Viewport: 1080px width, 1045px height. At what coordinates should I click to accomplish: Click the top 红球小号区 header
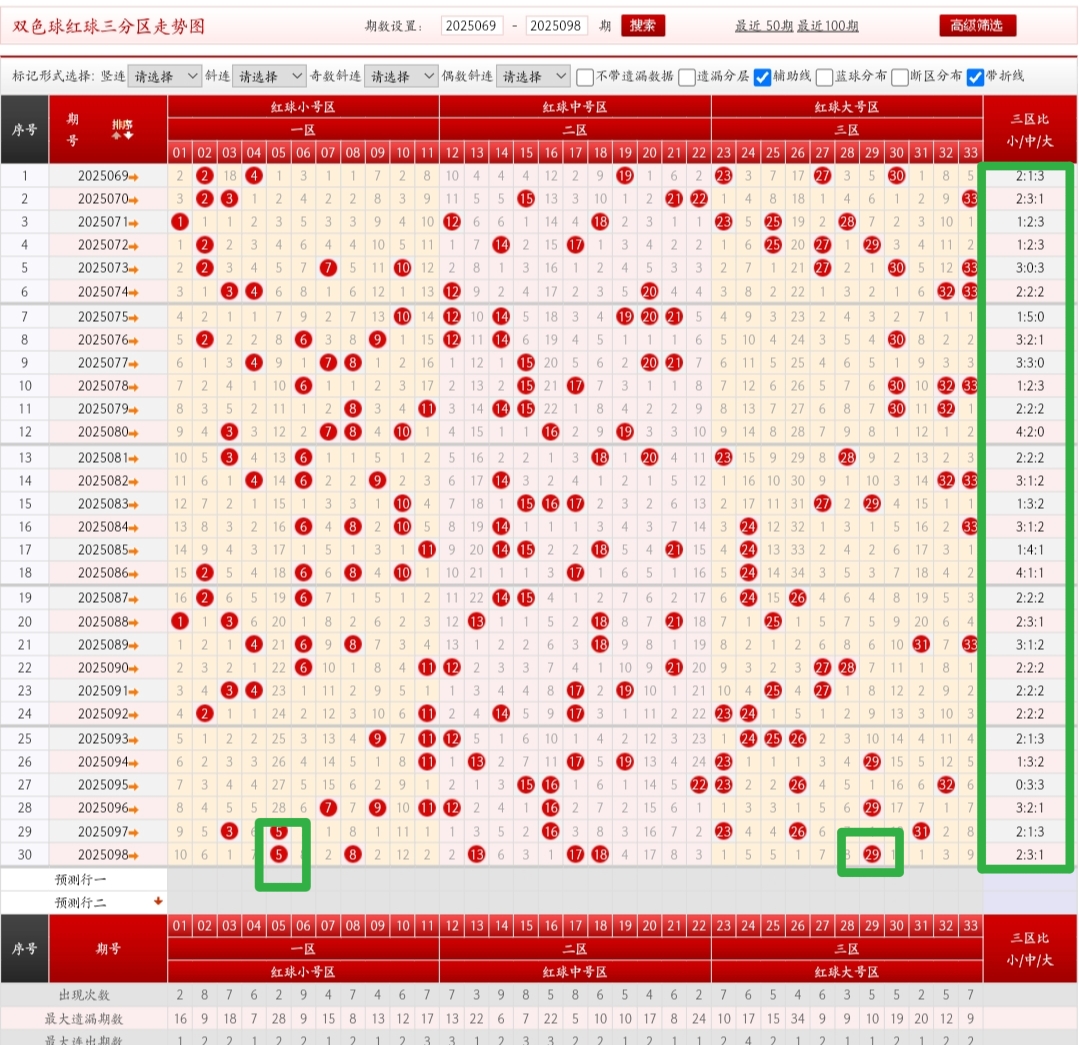coord(303,107)
